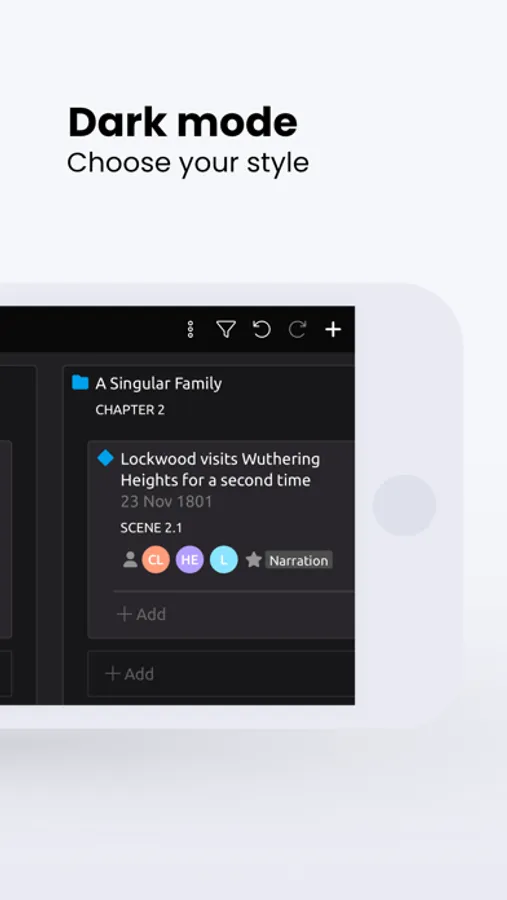
Task: Click the Narration tag
Action: (x=299, y=560)
